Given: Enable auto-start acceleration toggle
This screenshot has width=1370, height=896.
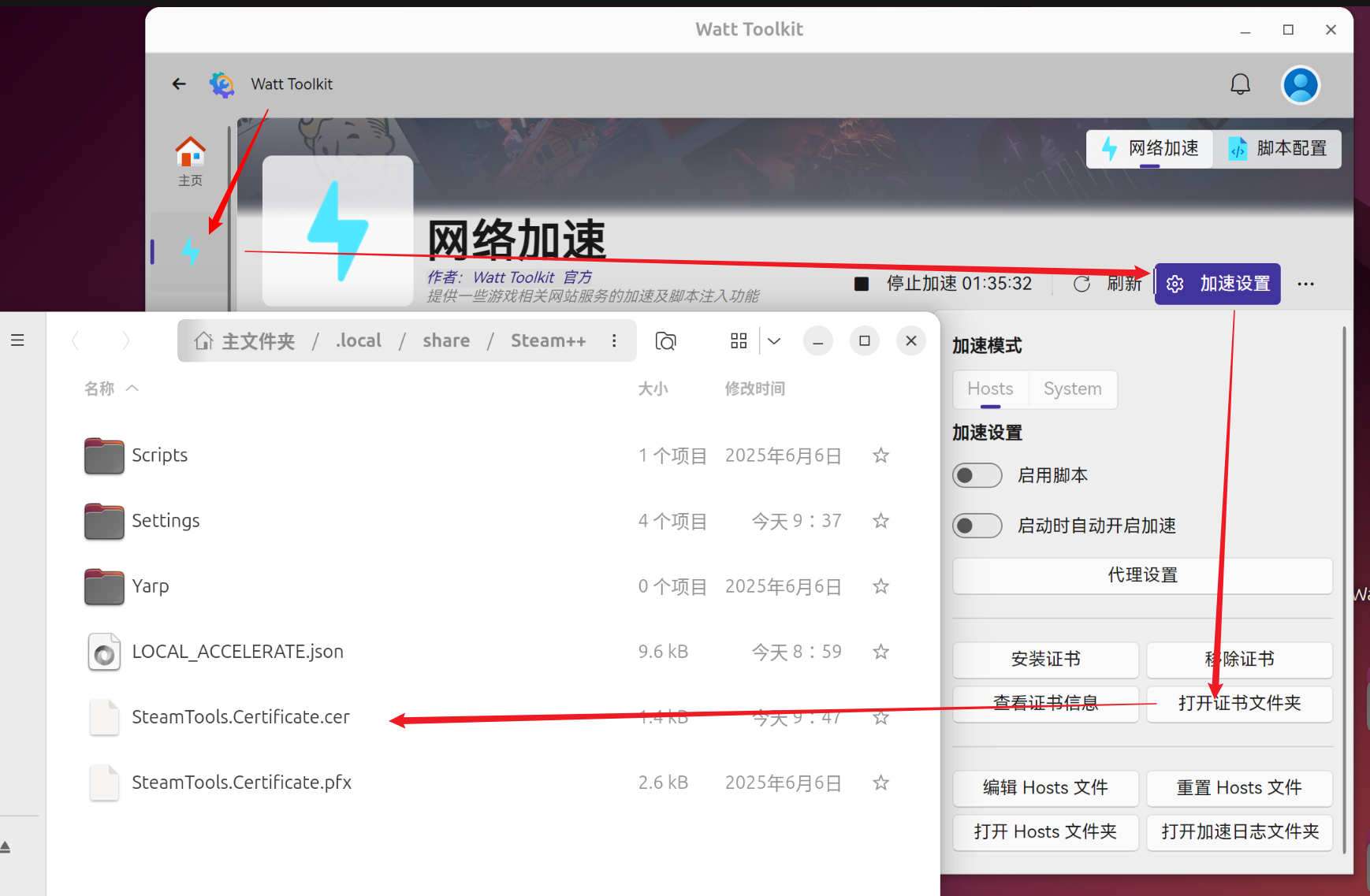Looking at the screenshot, I should coord(977,526).
